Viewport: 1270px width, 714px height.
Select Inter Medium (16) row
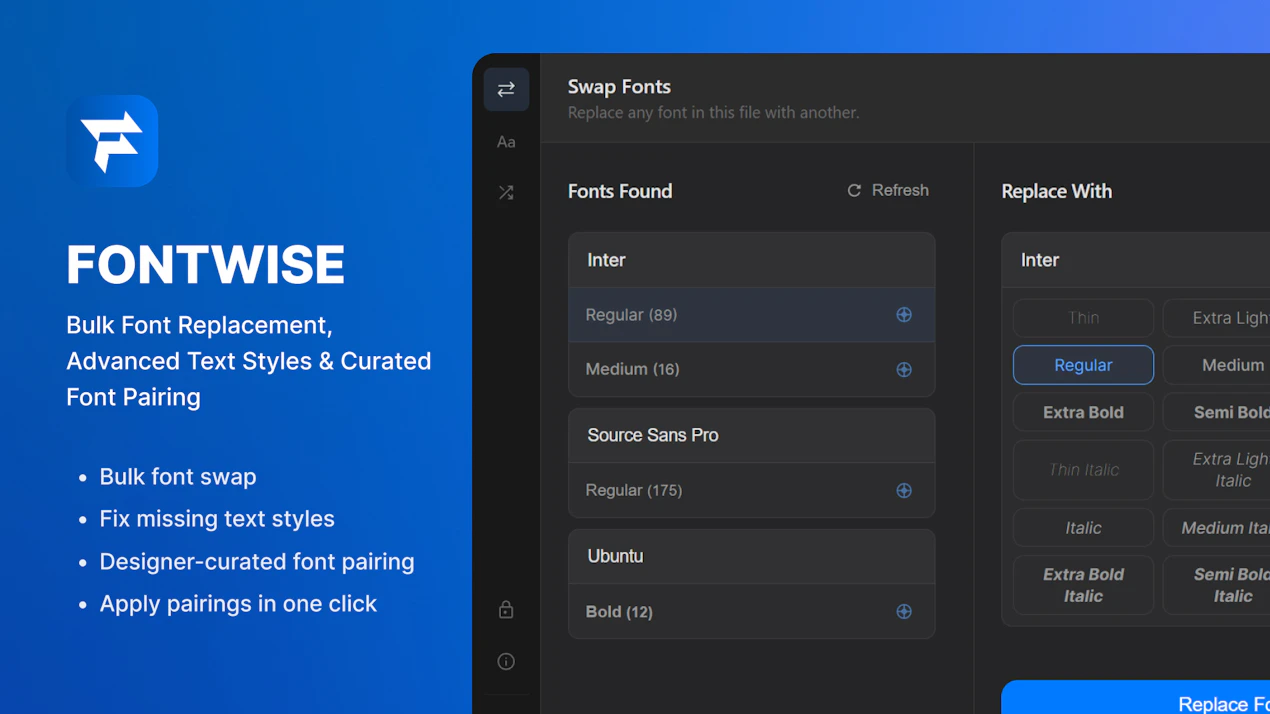pos(752,370)
